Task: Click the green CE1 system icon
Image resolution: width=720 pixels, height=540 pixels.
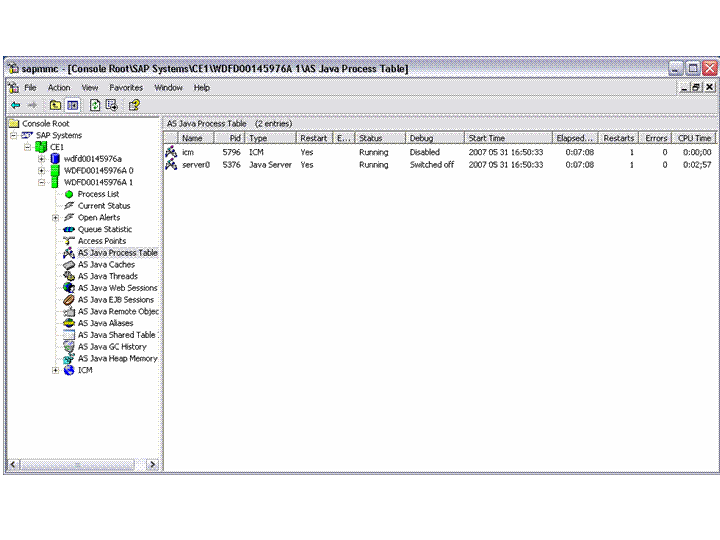Action: 41,147
